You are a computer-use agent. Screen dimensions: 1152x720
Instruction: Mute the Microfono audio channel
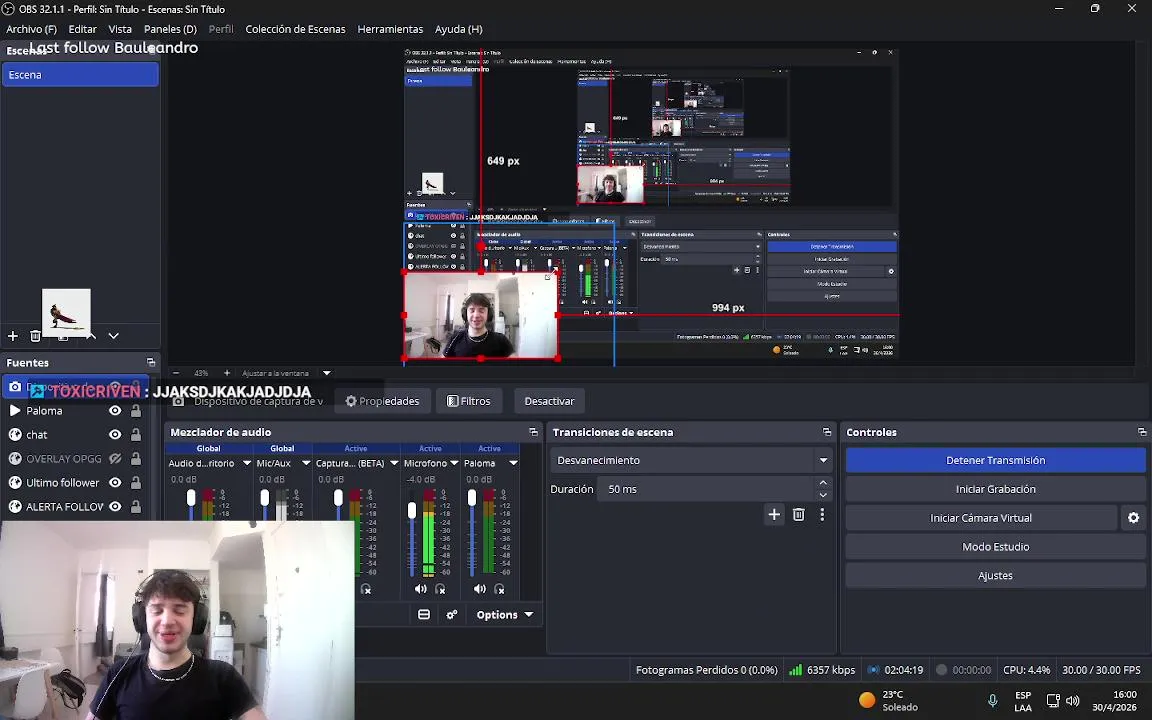(x=420, y=588)
